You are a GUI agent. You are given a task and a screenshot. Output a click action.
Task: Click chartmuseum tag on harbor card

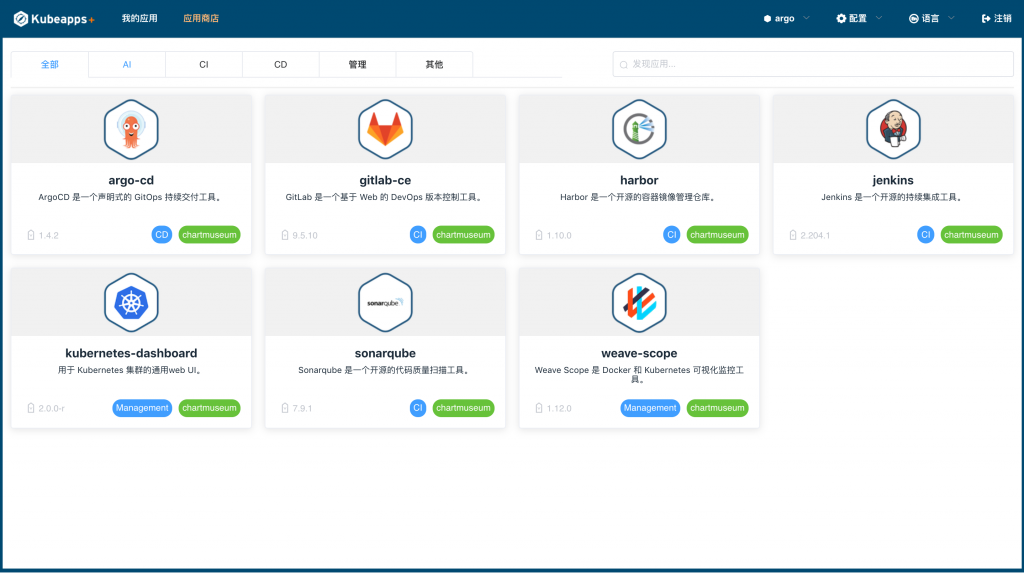pos(718,235)
